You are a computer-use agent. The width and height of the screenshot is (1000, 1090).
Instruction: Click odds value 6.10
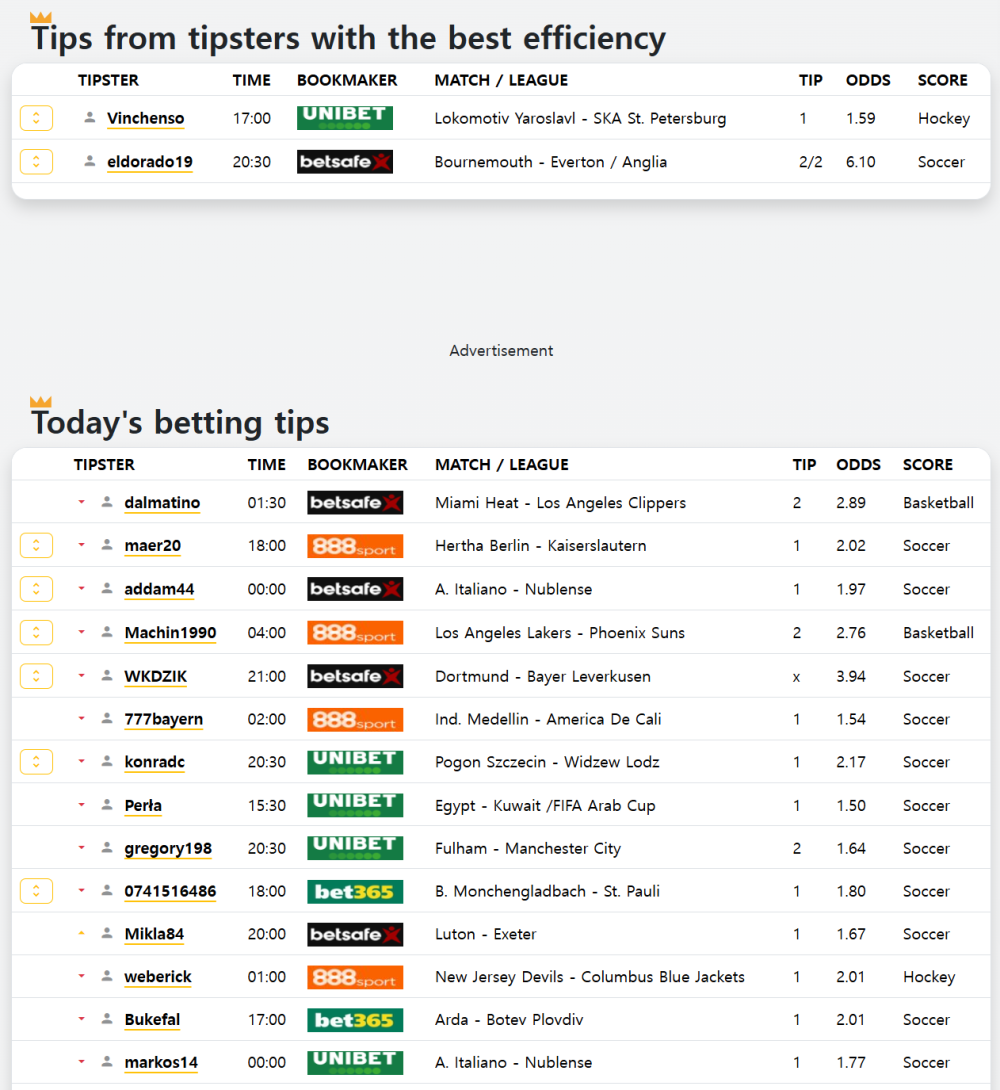(x=860, y=162)
